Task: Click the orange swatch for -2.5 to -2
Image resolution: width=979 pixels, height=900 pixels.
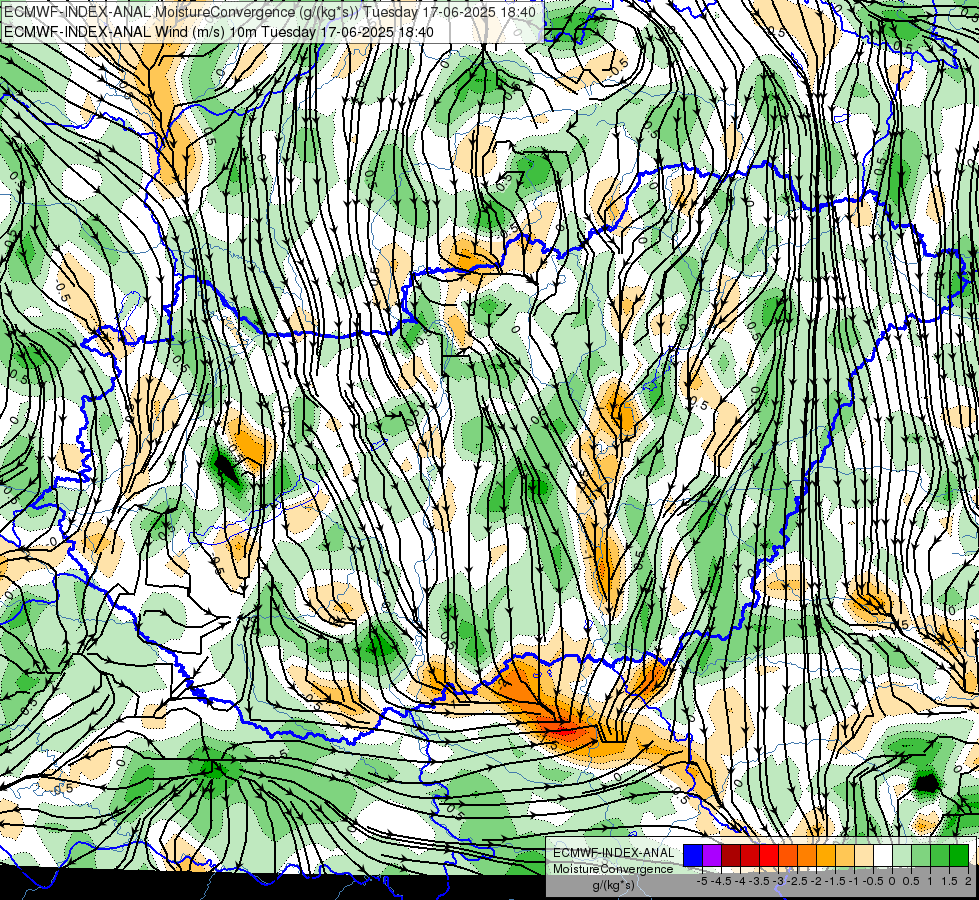Action: pyautogui.click(x=807, y=856)
